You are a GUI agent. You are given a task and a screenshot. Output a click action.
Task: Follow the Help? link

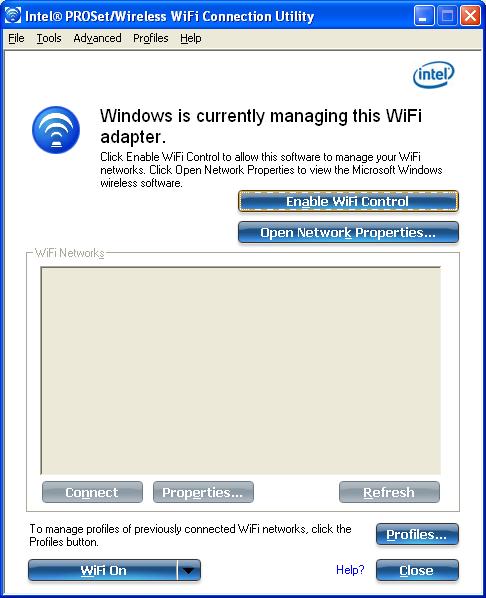coord(350,570)
